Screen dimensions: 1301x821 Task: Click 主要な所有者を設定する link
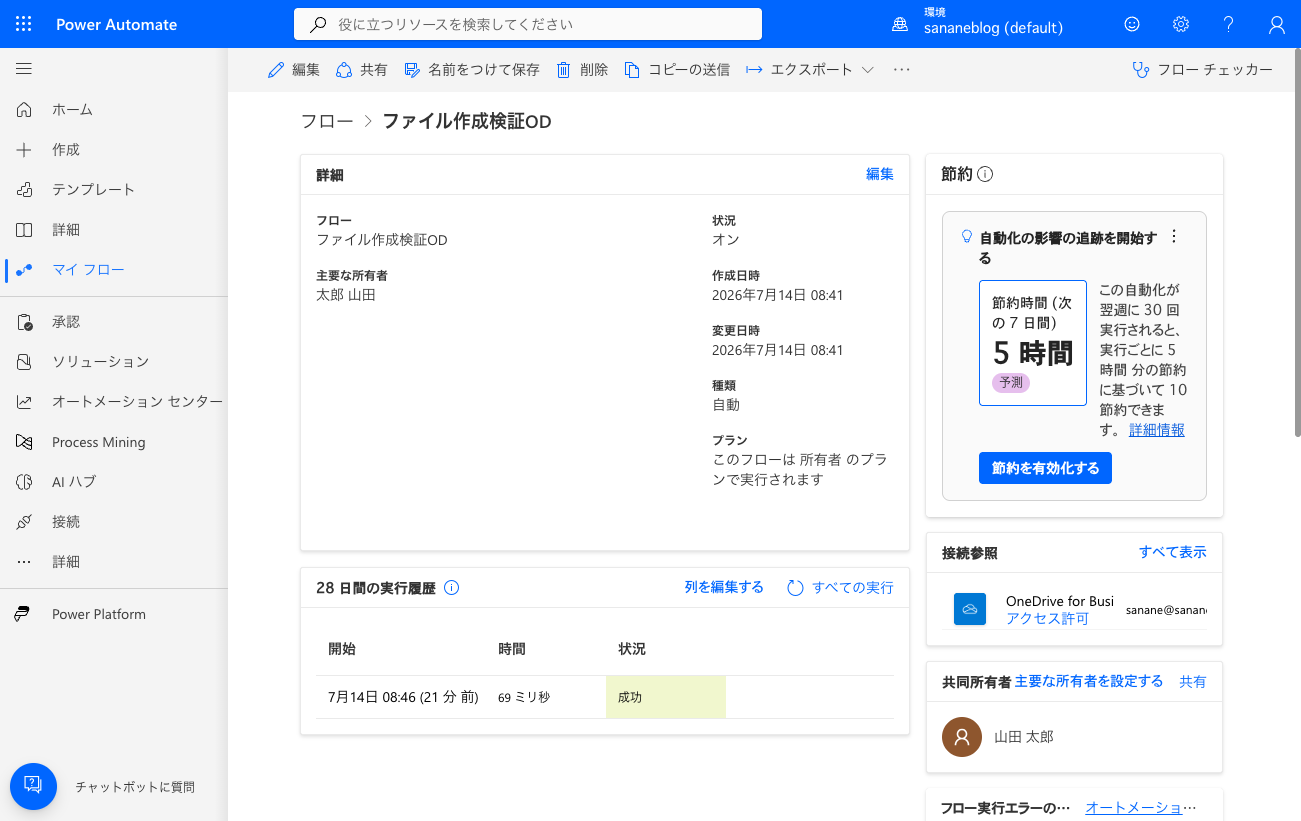point(1089,681)
